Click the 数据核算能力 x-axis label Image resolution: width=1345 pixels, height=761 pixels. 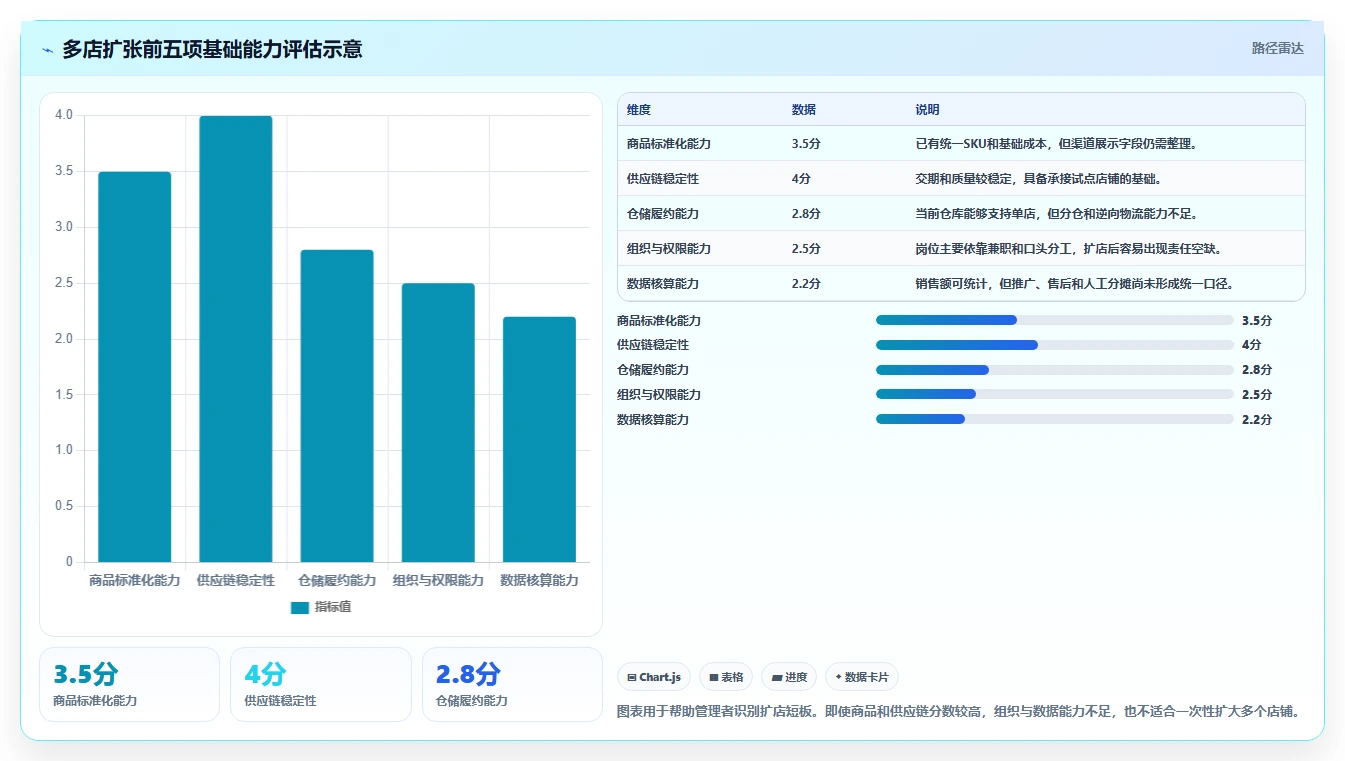539,580
